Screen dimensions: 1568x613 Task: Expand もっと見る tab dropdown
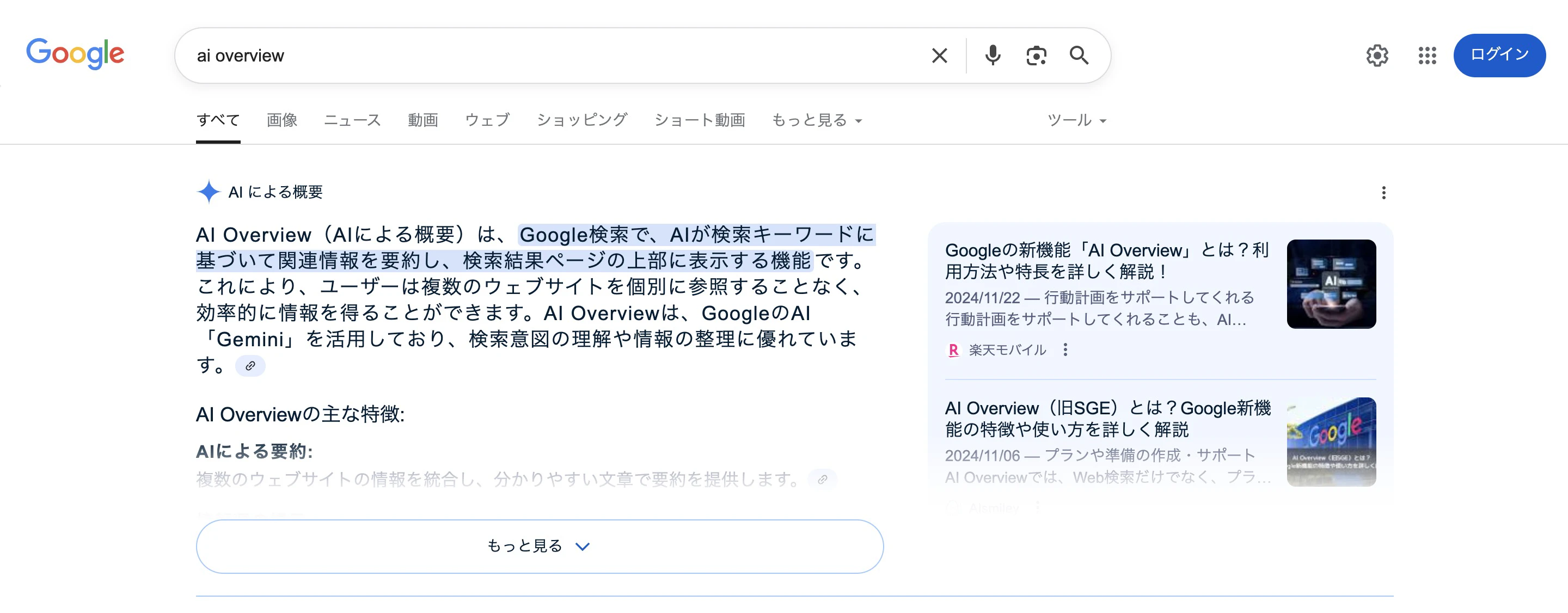click(x=816, y=120)
